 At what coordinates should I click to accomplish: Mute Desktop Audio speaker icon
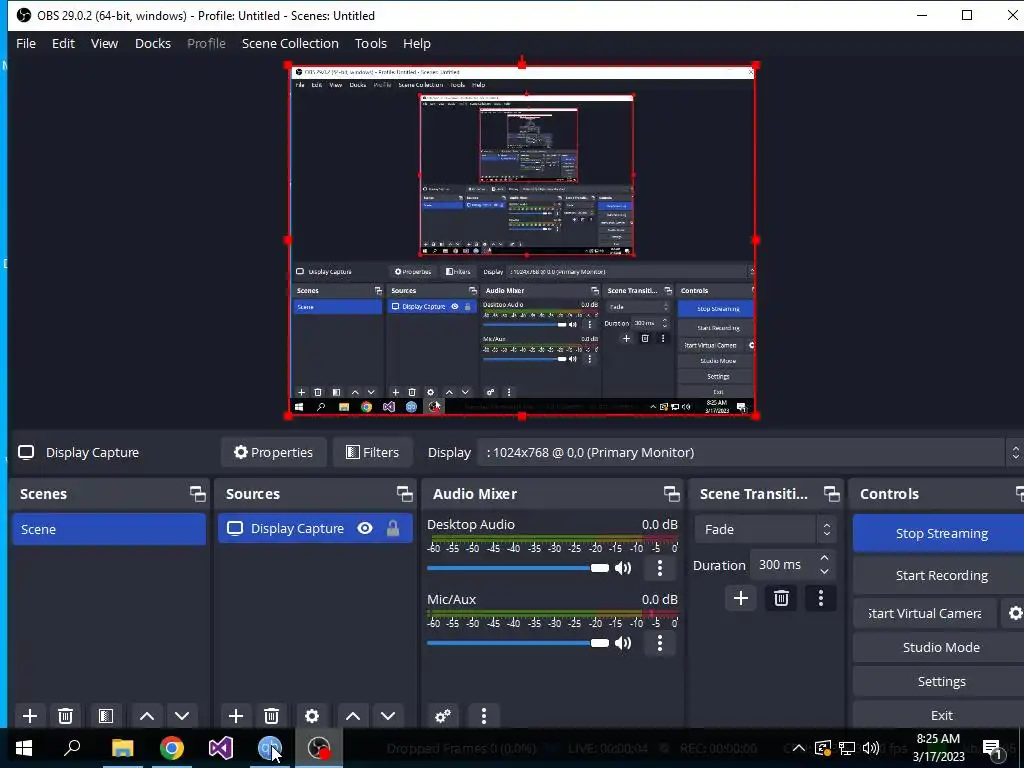pos(623,568)
